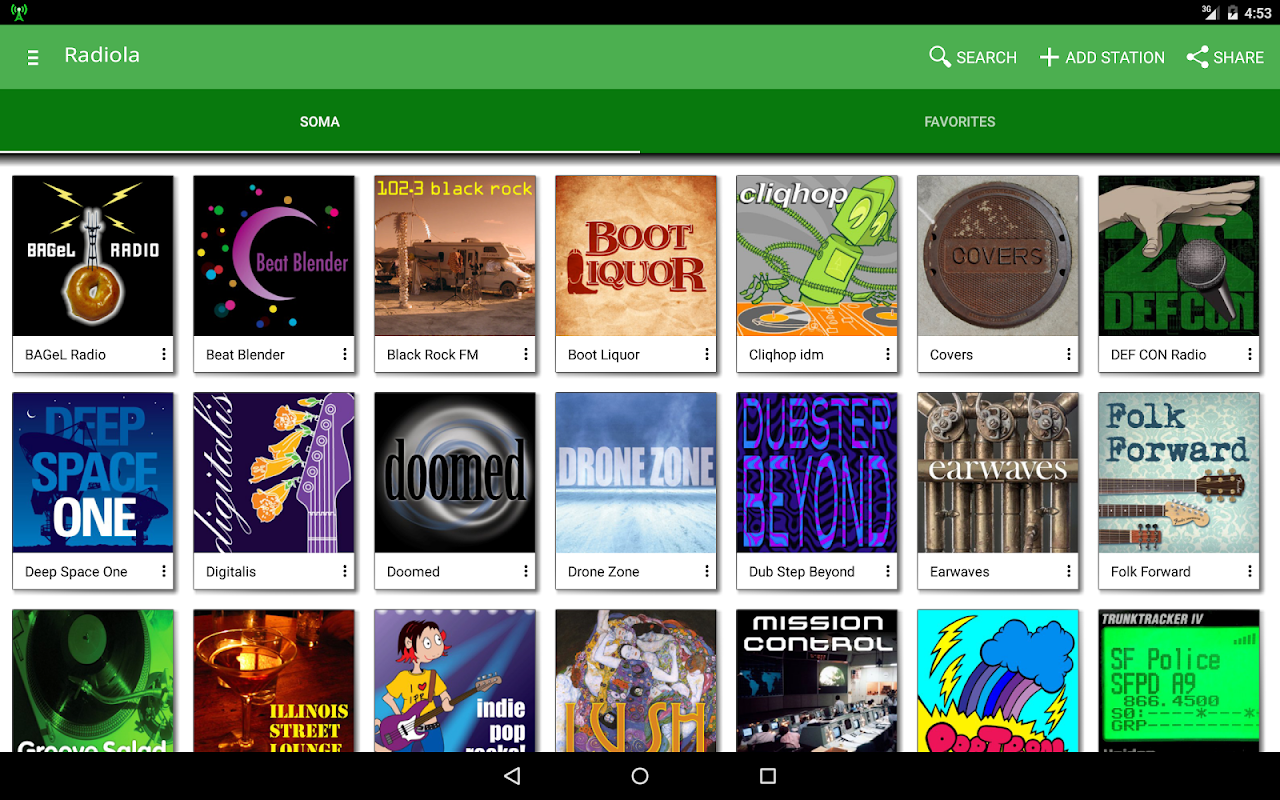Screen dimensions: 1280x800
Task: Click the BAGeL Radio station name
Action: [65, 355]
